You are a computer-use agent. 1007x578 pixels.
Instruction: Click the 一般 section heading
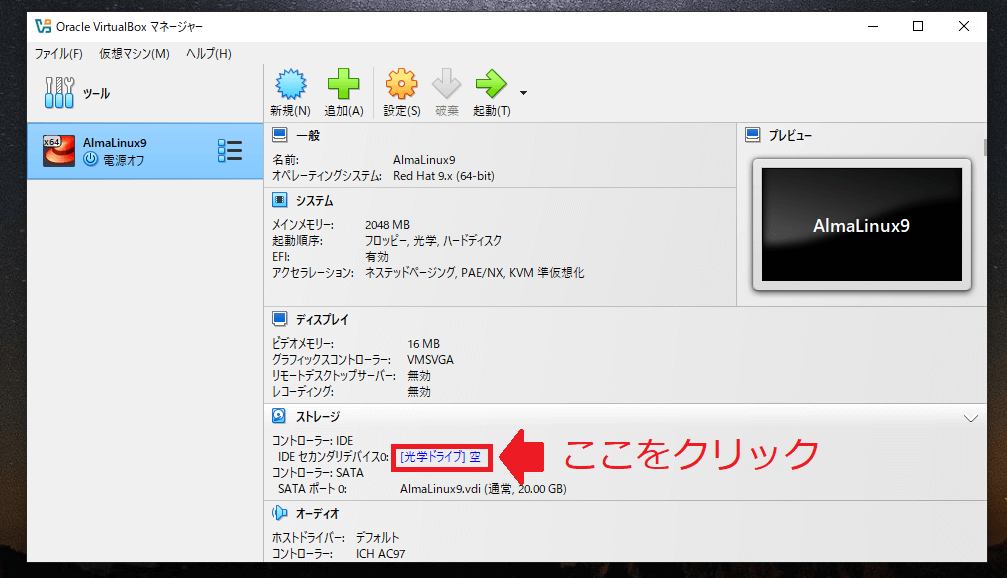[308, 136]
